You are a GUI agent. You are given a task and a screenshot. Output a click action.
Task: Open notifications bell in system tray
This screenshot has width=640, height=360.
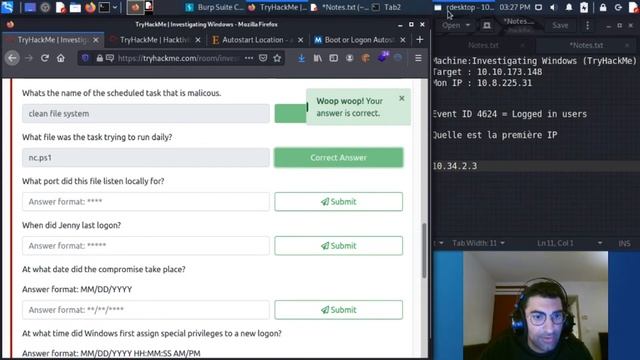(x=569, y=7)
